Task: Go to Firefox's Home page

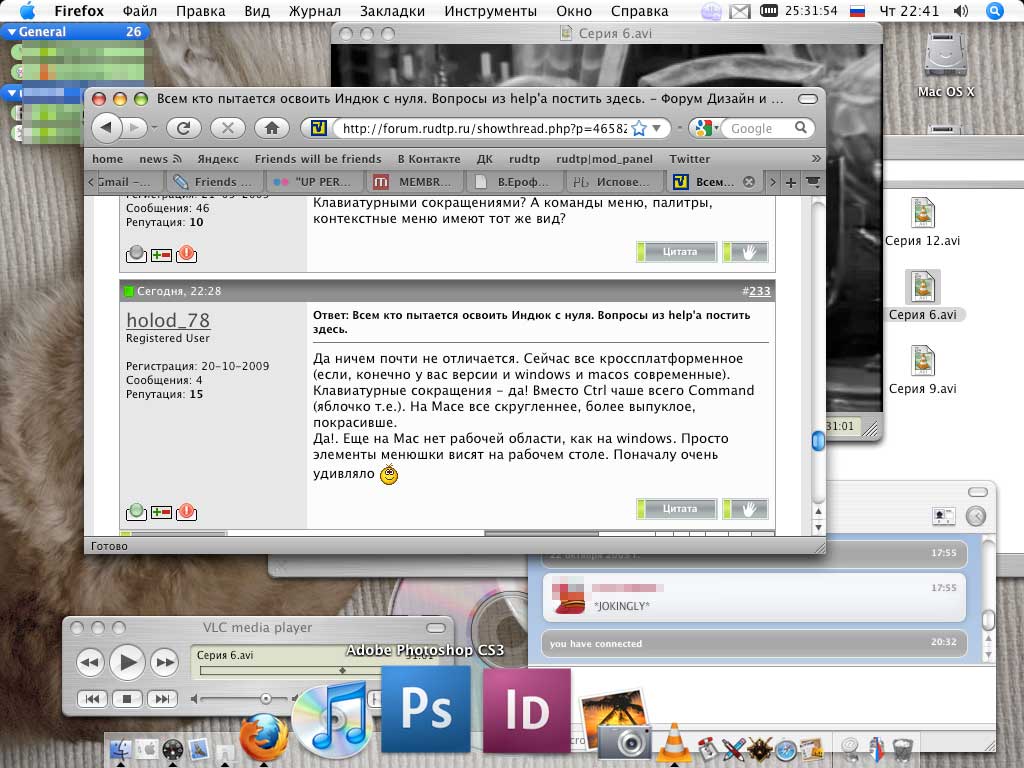Action: pos(272,128)
